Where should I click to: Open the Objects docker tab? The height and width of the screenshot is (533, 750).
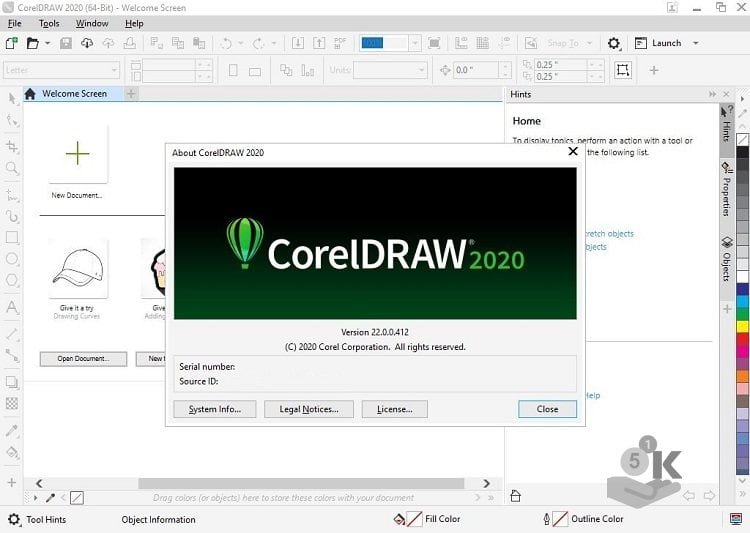[726, 259]
